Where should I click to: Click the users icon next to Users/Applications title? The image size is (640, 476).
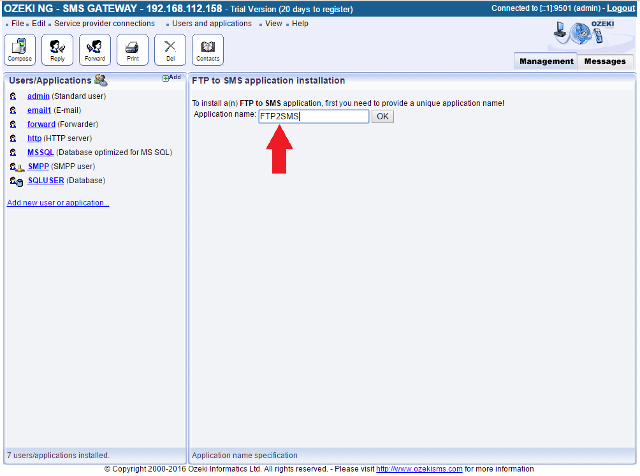pos(101,80)
